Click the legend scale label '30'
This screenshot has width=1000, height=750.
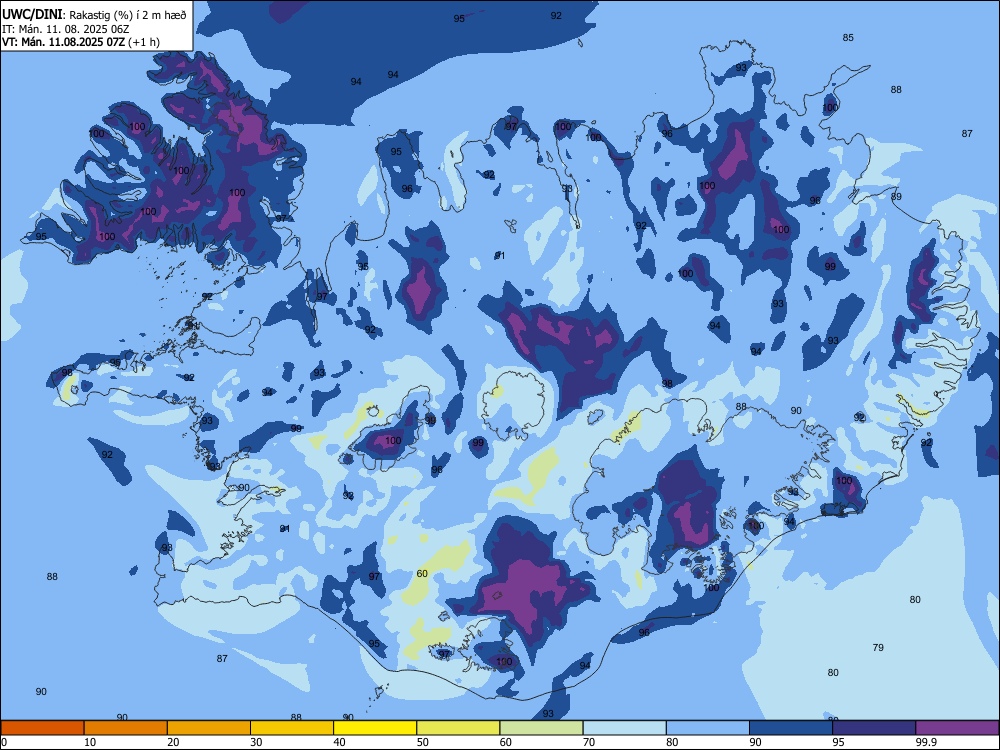click(x=256, y=742)
